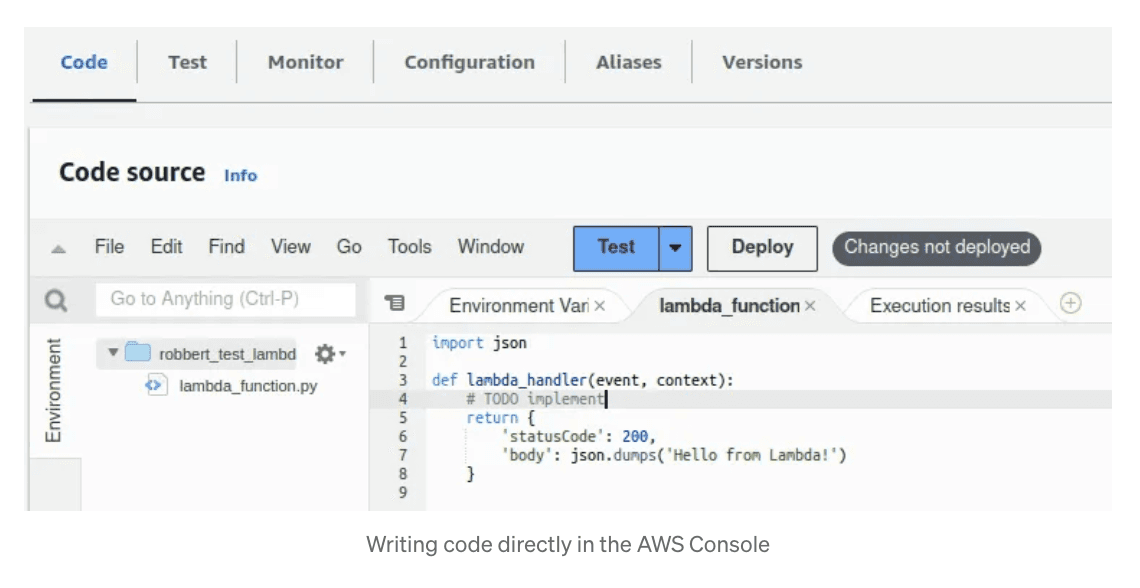Select the lambda_function editor tab
The image size is (1140, 588).
(729, 306)
